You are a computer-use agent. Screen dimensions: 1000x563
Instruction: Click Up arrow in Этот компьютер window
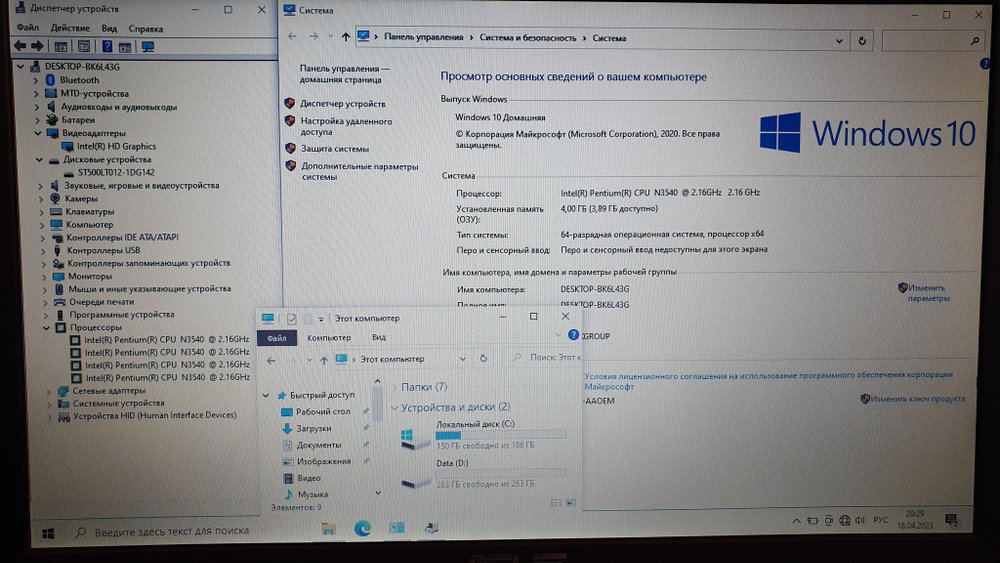coord(324,360)
